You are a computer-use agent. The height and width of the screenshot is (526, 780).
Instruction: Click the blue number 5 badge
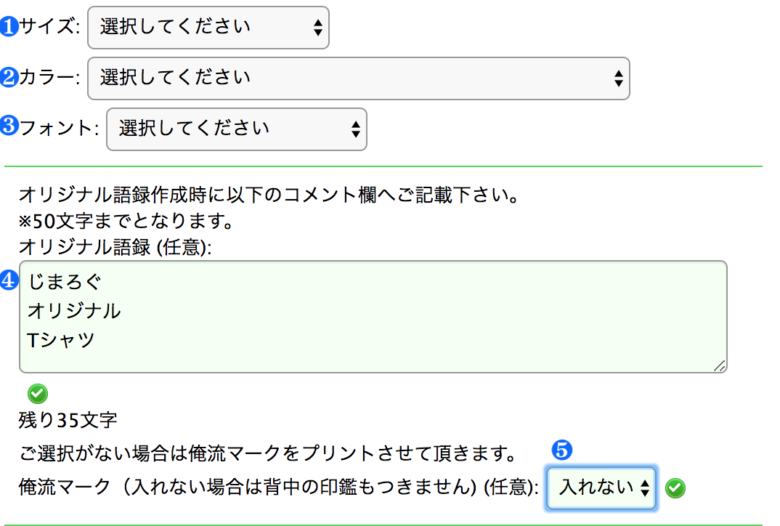pyautogui.click(x=561, y=450)
